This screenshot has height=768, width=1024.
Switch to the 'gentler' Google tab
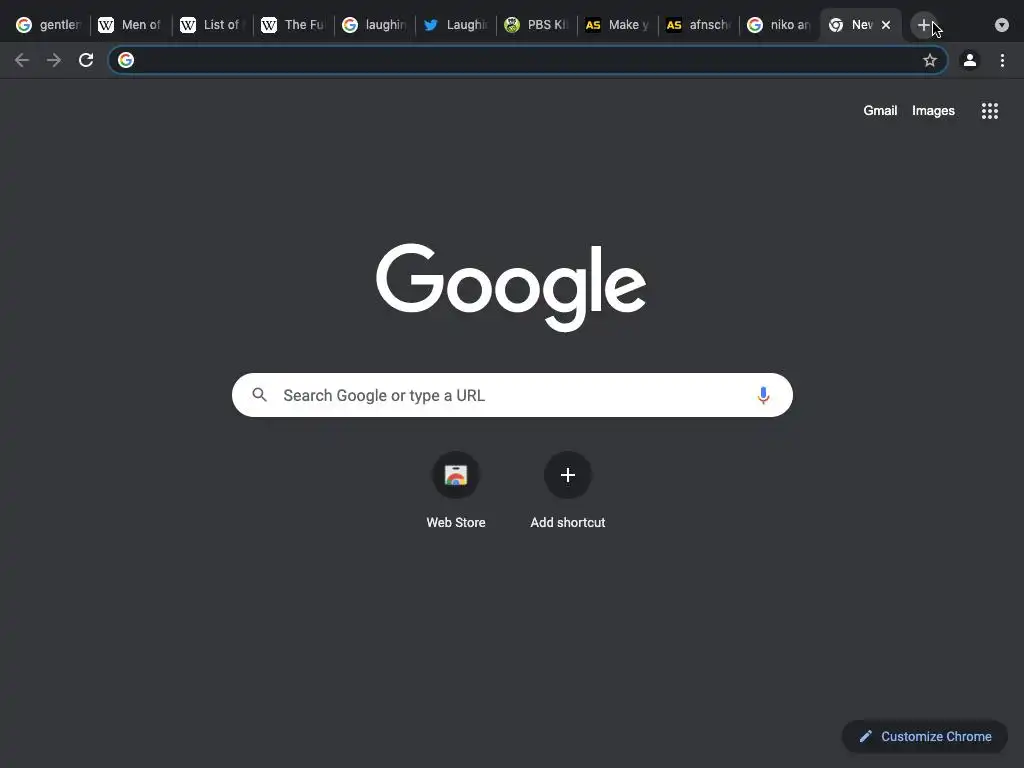(48, 25)
